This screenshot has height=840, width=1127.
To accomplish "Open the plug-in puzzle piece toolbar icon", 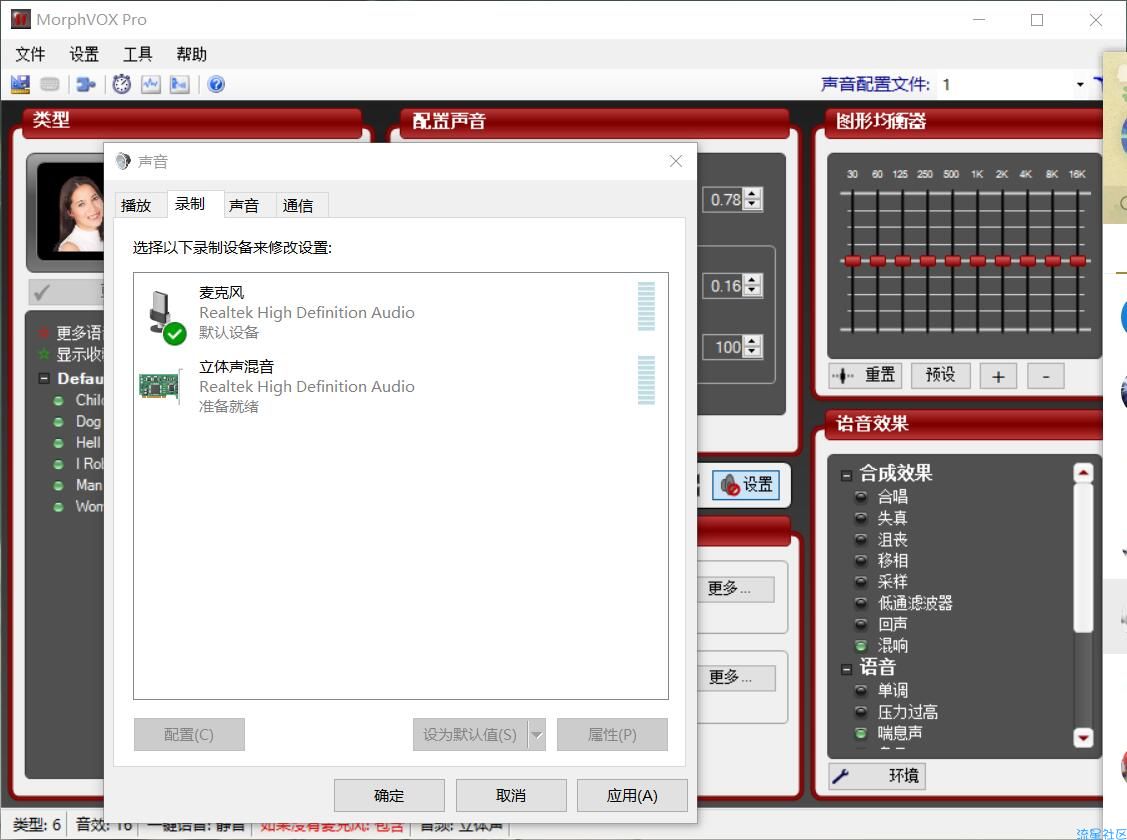I will [86, 84].
